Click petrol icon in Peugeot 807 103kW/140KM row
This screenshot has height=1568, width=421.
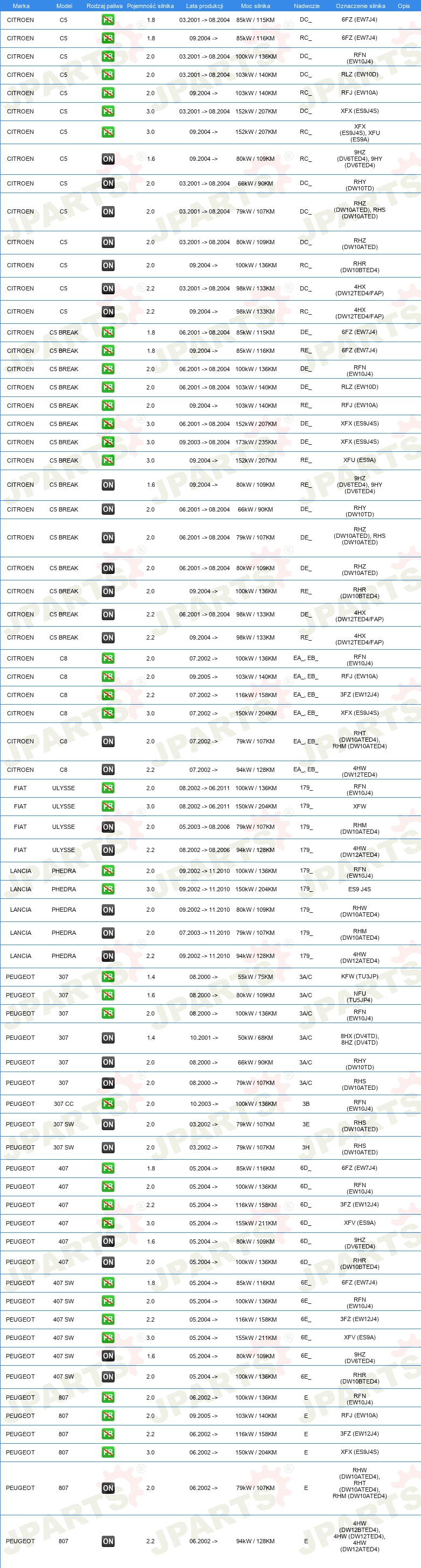[x=108, y=1416]
